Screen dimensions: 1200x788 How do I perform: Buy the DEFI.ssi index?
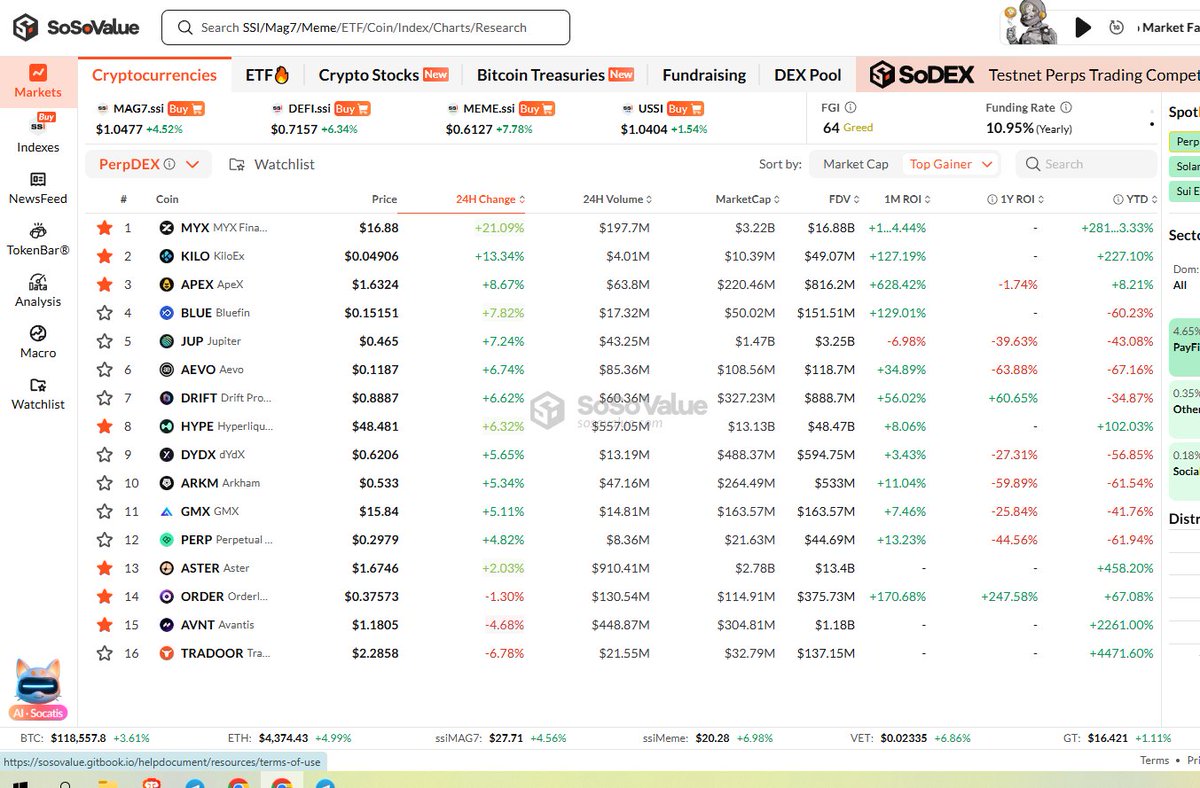353,109
